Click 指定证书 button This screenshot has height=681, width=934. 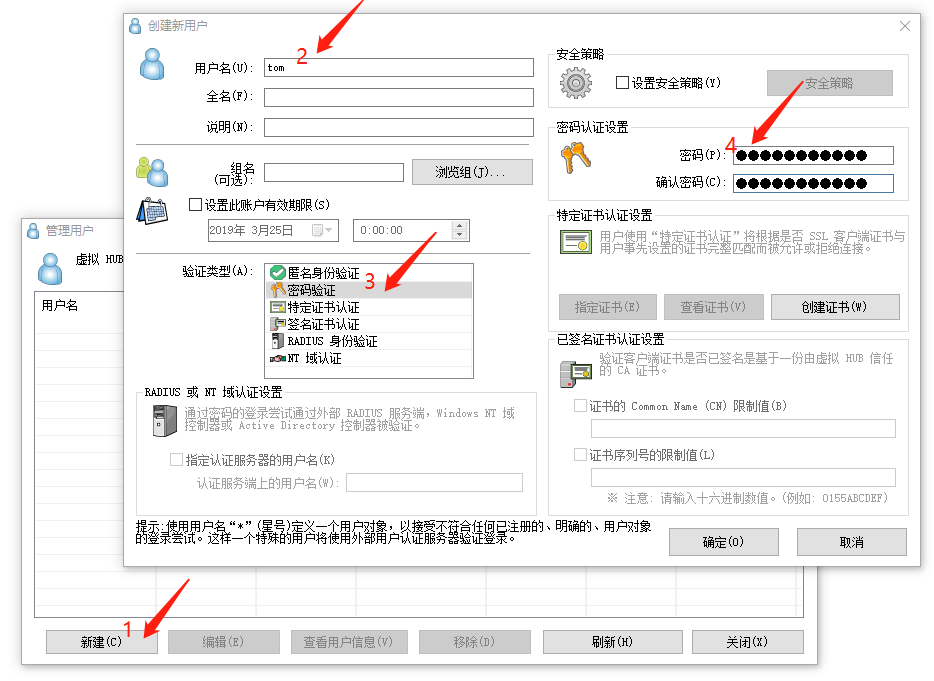click(608, 307)
